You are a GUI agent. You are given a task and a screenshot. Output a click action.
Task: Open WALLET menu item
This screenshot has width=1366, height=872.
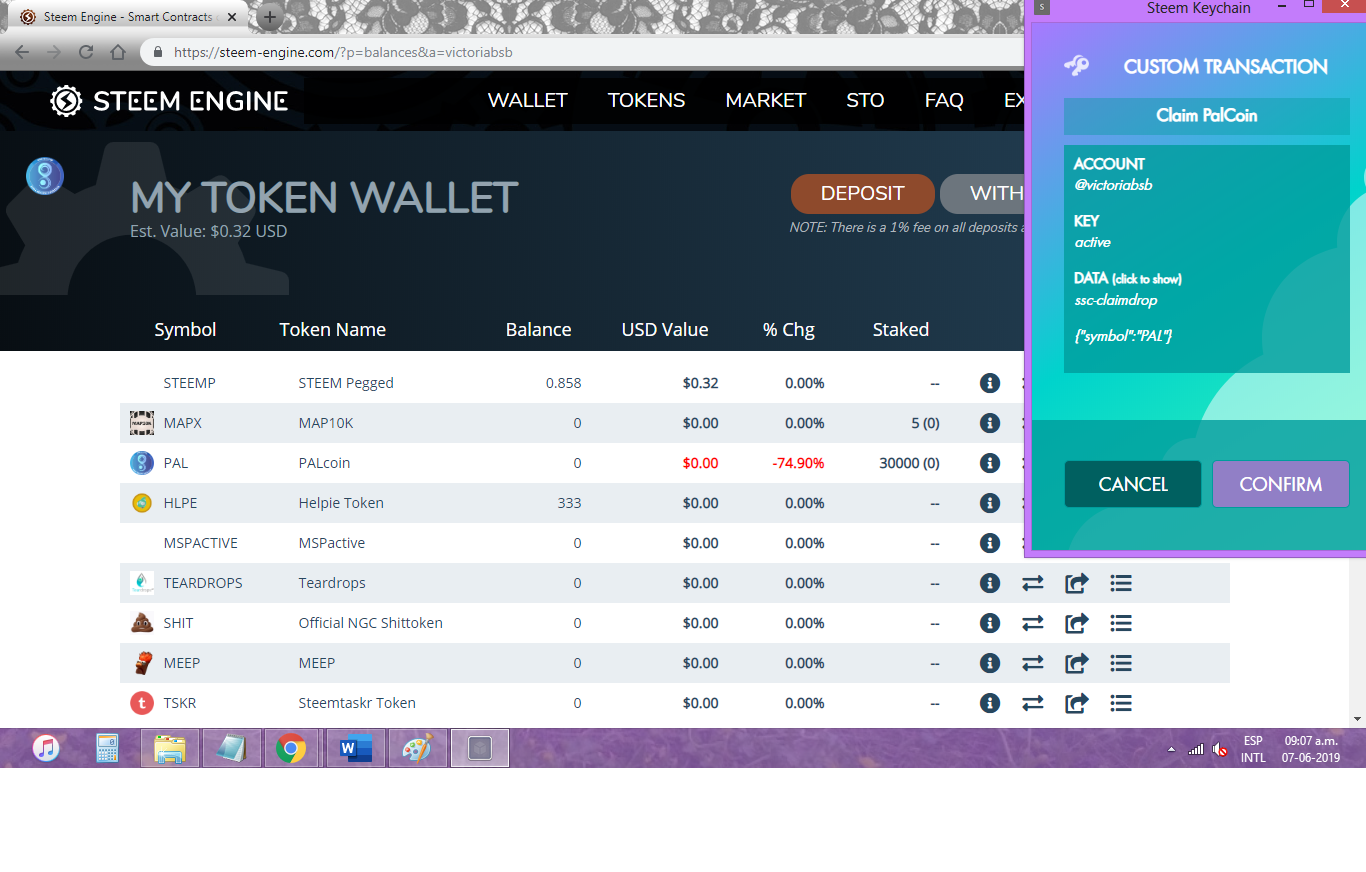pos(527,100)
